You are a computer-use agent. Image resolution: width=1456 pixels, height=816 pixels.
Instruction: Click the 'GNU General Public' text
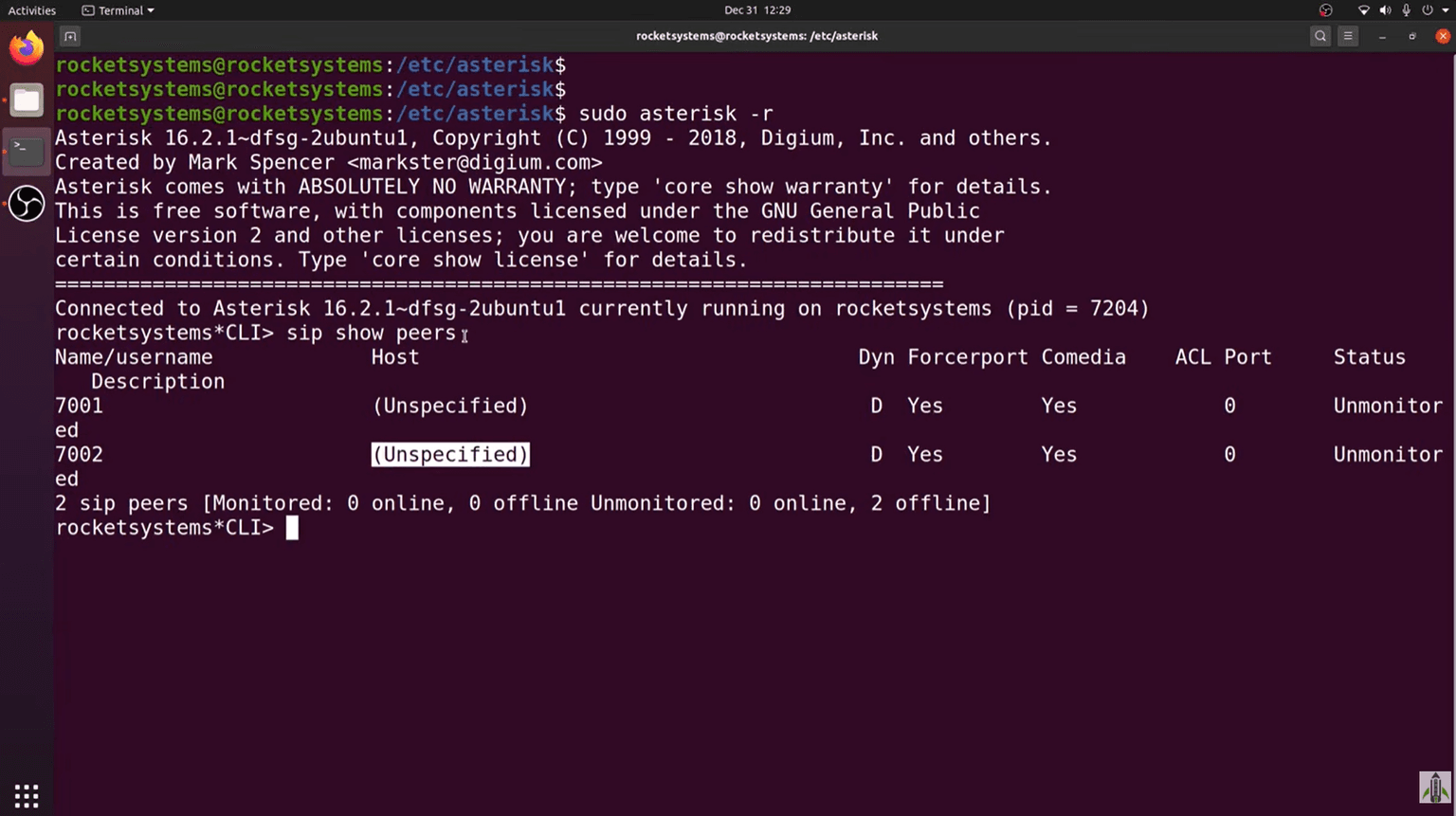click(871, 211)
